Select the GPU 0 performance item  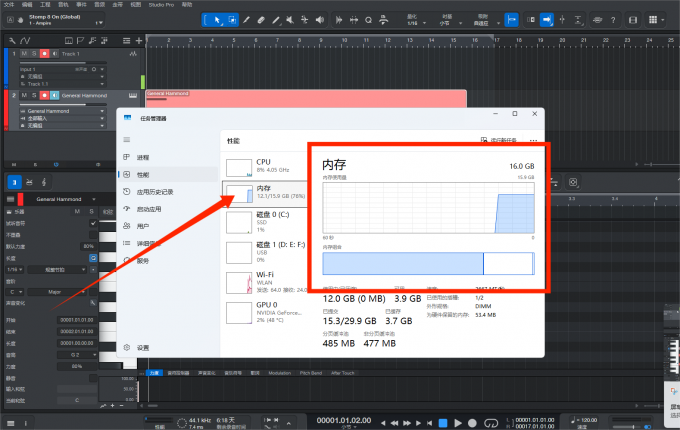(x=265, y=313)
